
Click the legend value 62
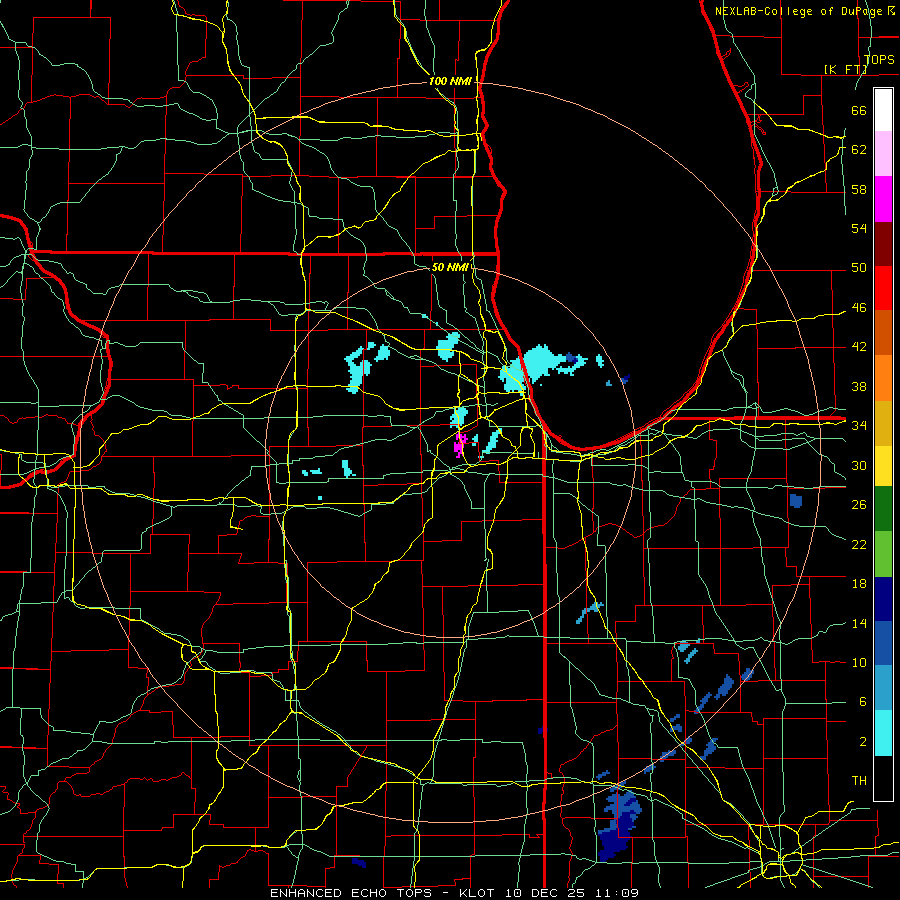(859, 150)
